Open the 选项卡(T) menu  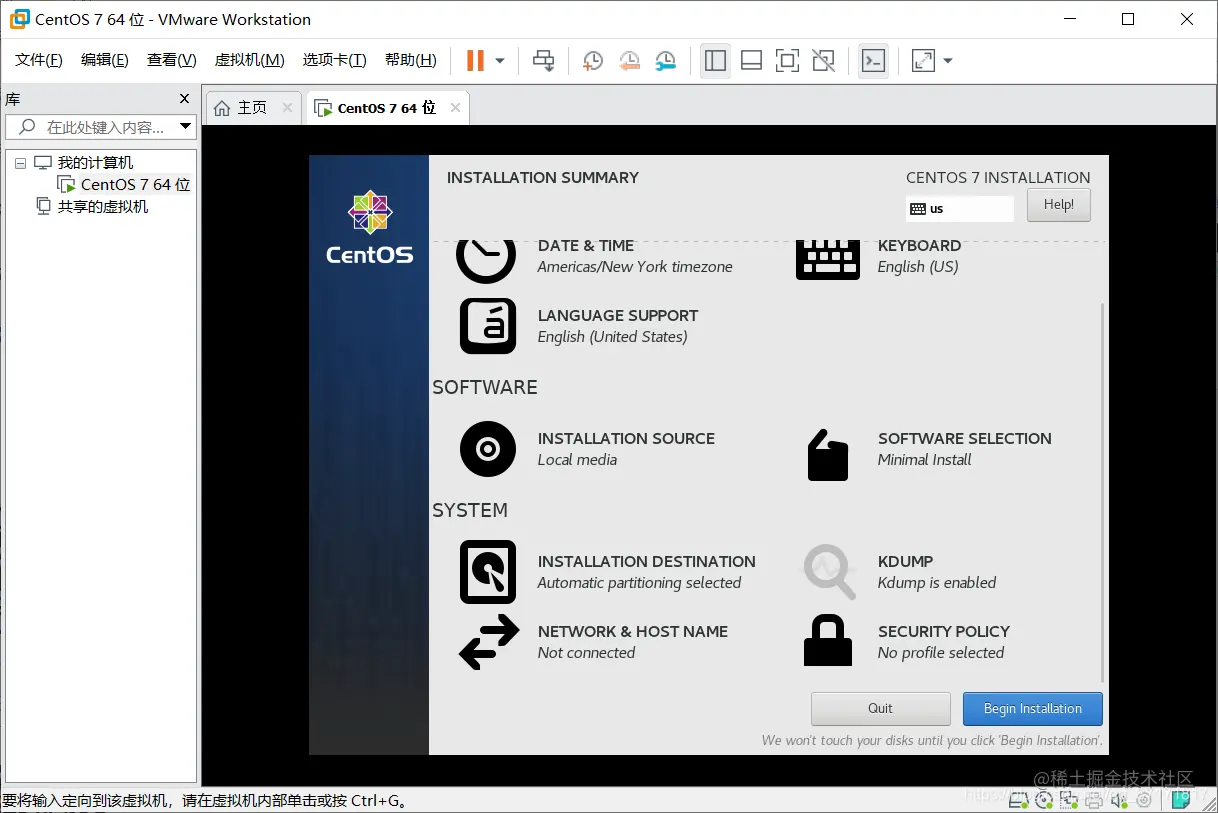[x=334, y=60]
